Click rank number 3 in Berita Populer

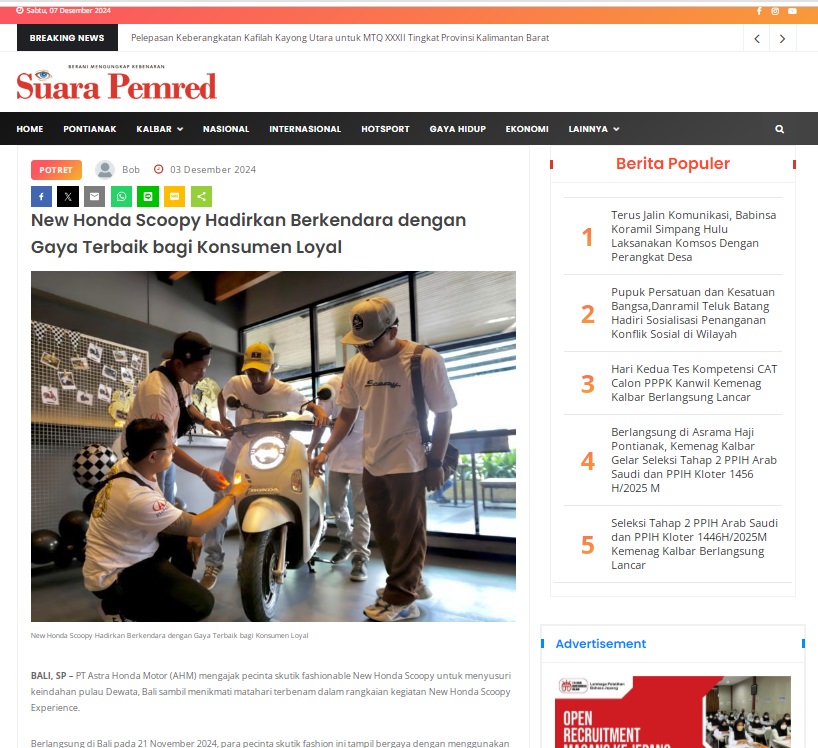click(x=587, y=384)
